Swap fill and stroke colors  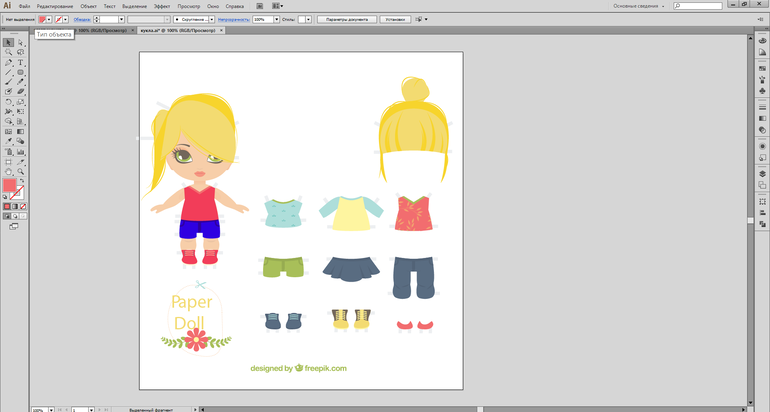(x=21, y=180)
